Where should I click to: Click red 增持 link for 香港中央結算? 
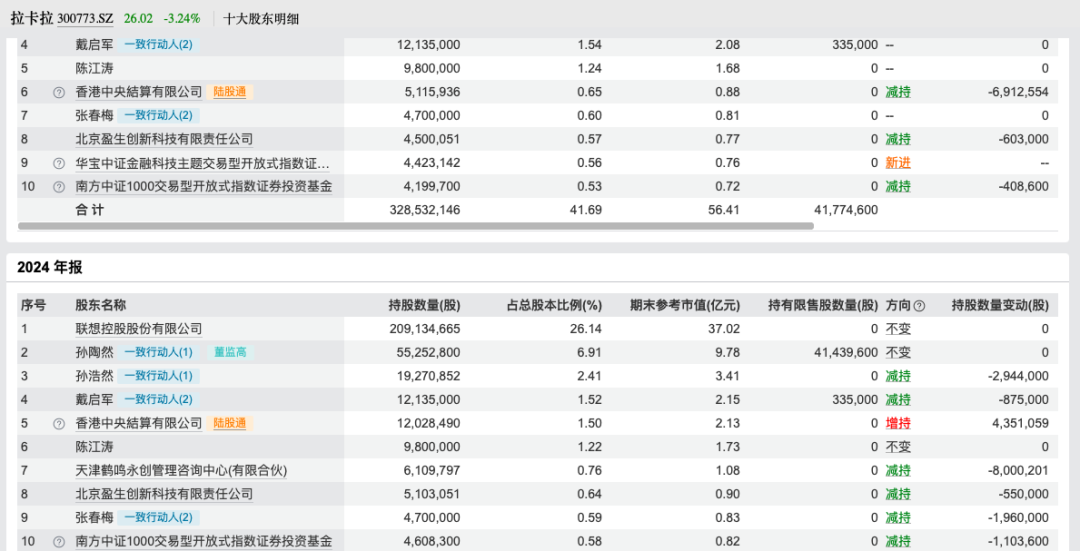coord(898,423)
